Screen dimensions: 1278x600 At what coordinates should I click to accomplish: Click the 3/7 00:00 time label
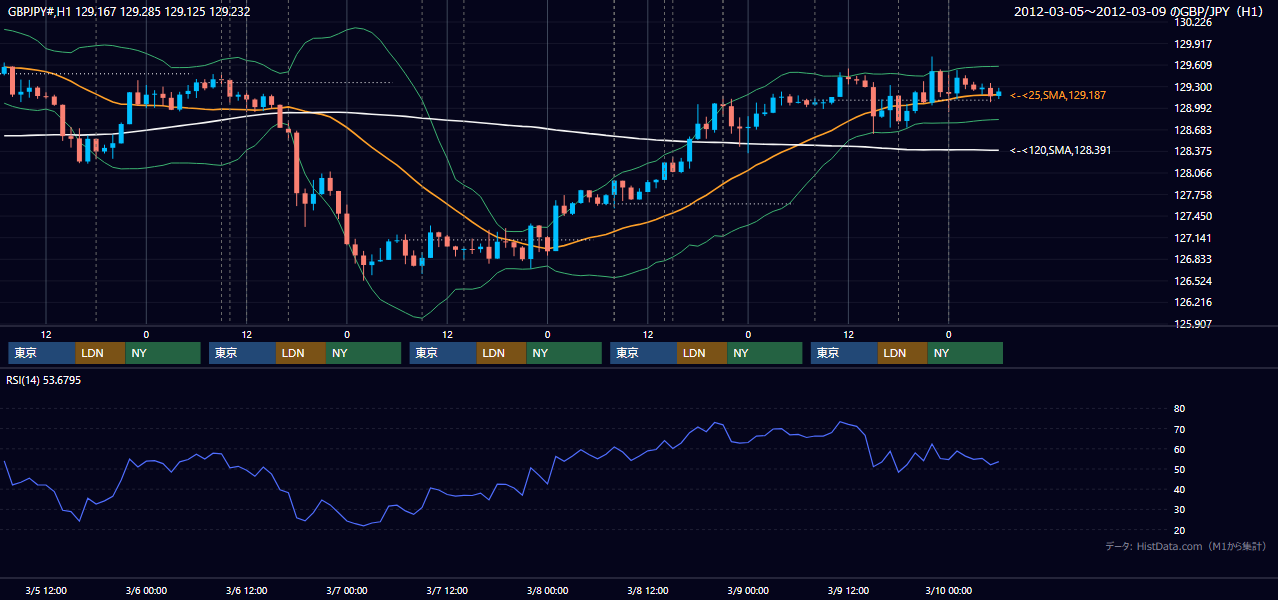(347, 591)
